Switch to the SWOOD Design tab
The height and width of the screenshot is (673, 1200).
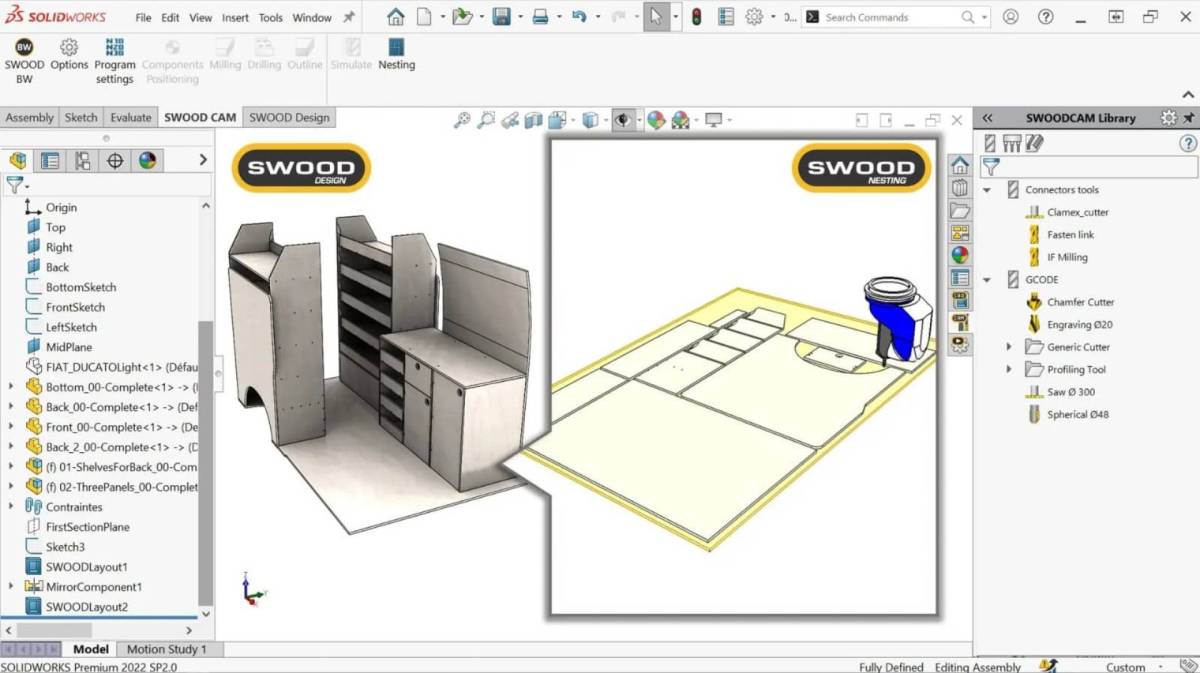[289, 117]
